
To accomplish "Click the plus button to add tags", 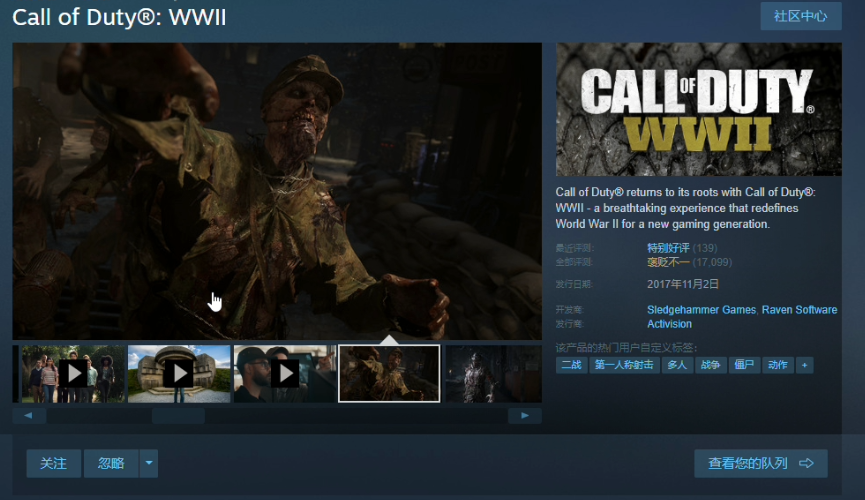I will (805, 365).
